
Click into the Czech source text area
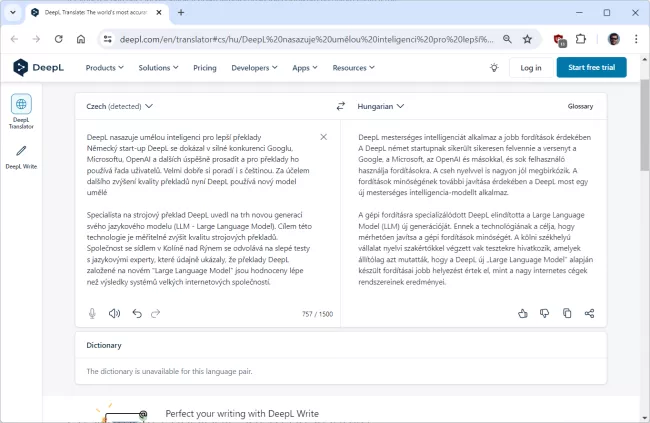click(x=200, y=220)
